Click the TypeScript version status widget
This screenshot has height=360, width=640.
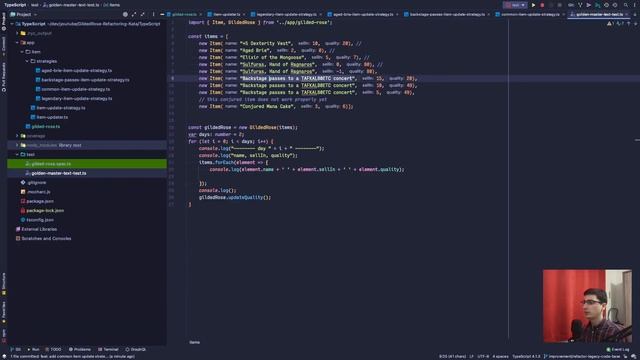526,356
